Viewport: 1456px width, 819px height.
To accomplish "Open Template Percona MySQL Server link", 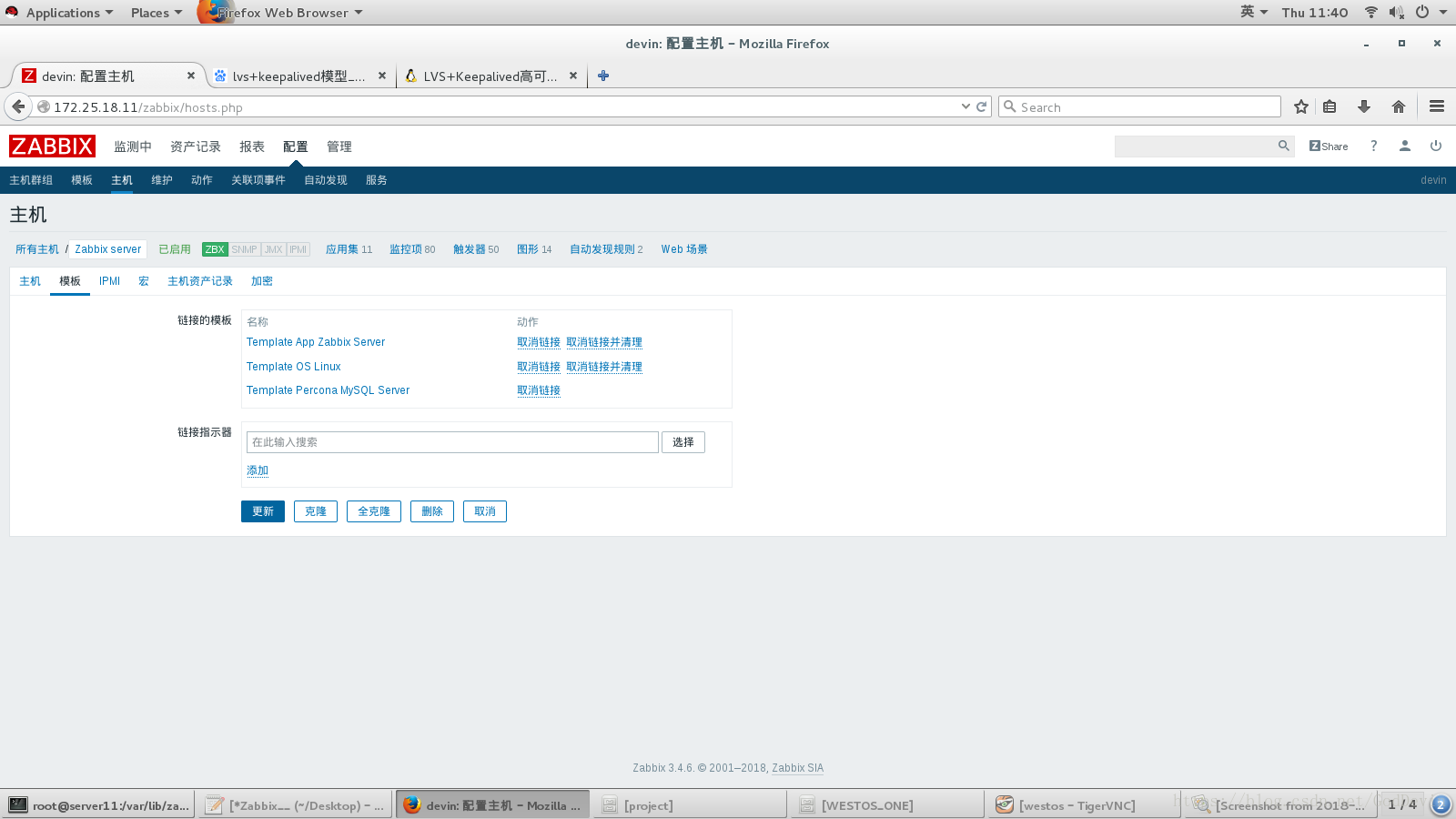I will click(329, 390).
